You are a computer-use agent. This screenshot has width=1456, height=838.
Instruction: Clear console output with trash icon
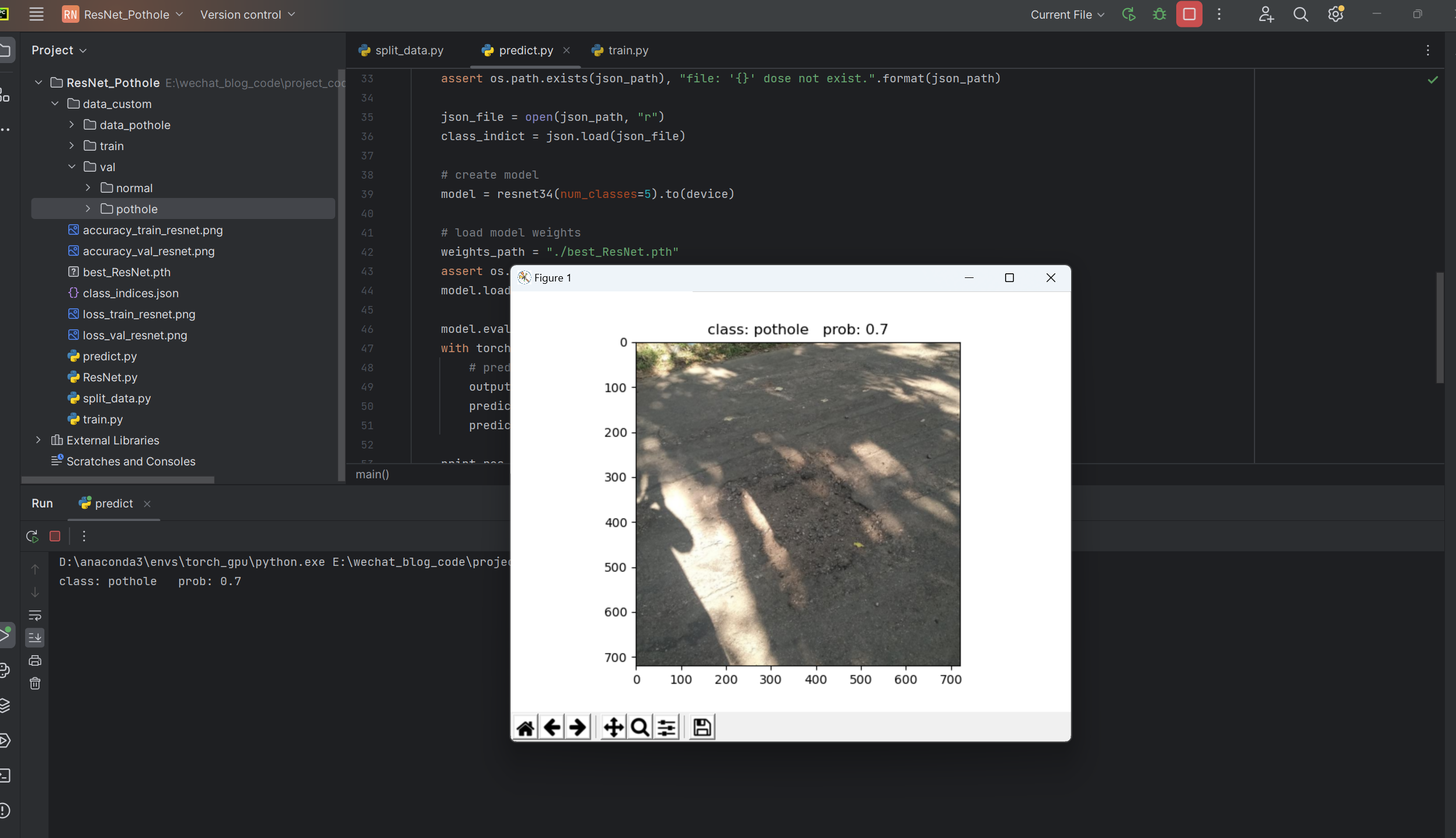click(x=35, y=684)
